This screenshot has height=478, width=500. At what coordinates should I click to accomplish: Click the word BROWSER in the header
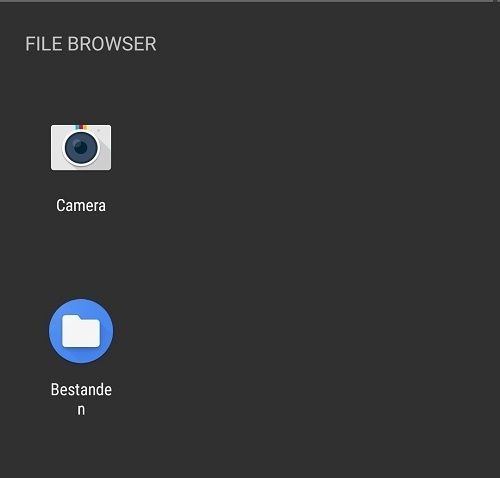(x=112, y=44)
